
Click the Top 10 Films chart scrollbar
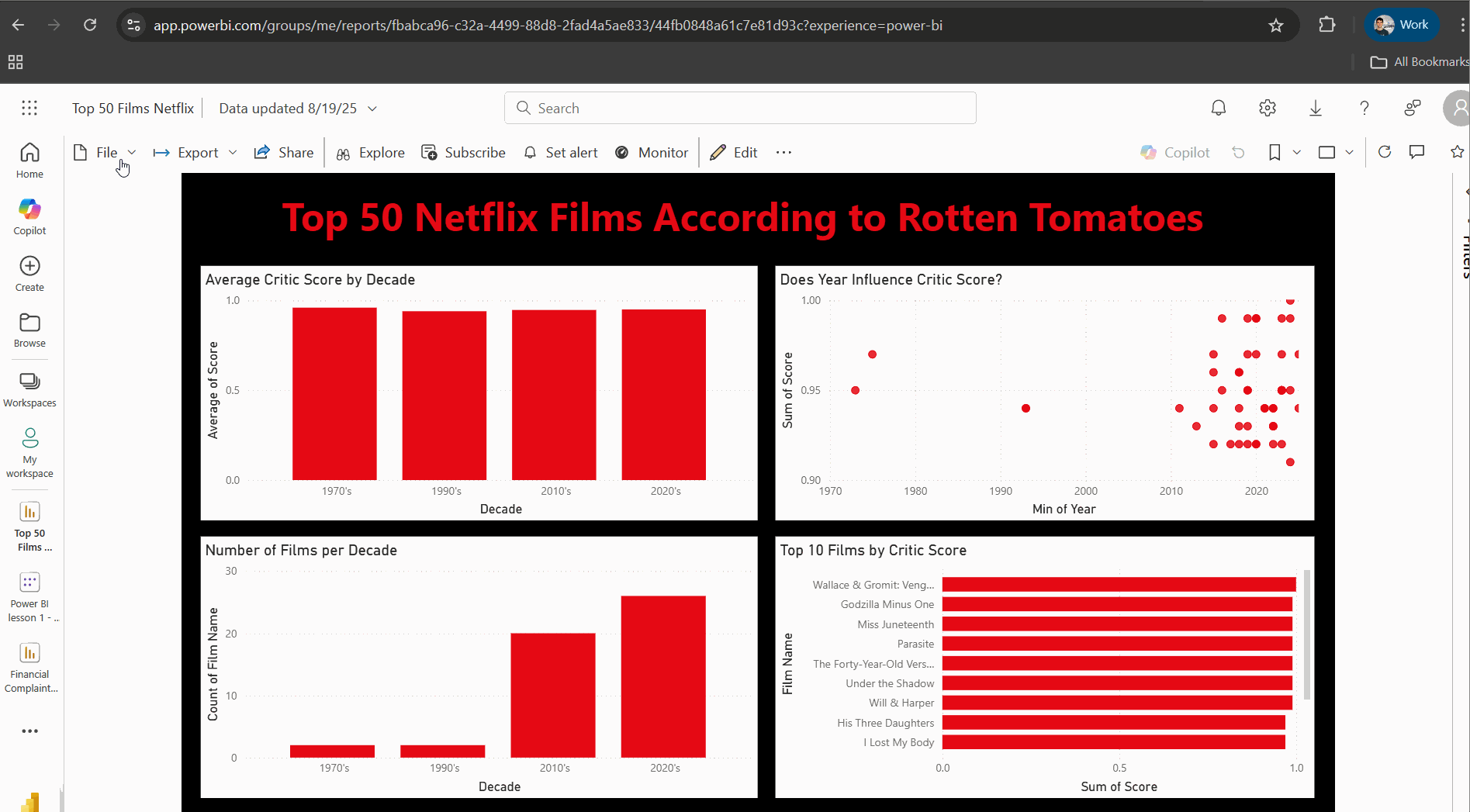[1307, 634]
